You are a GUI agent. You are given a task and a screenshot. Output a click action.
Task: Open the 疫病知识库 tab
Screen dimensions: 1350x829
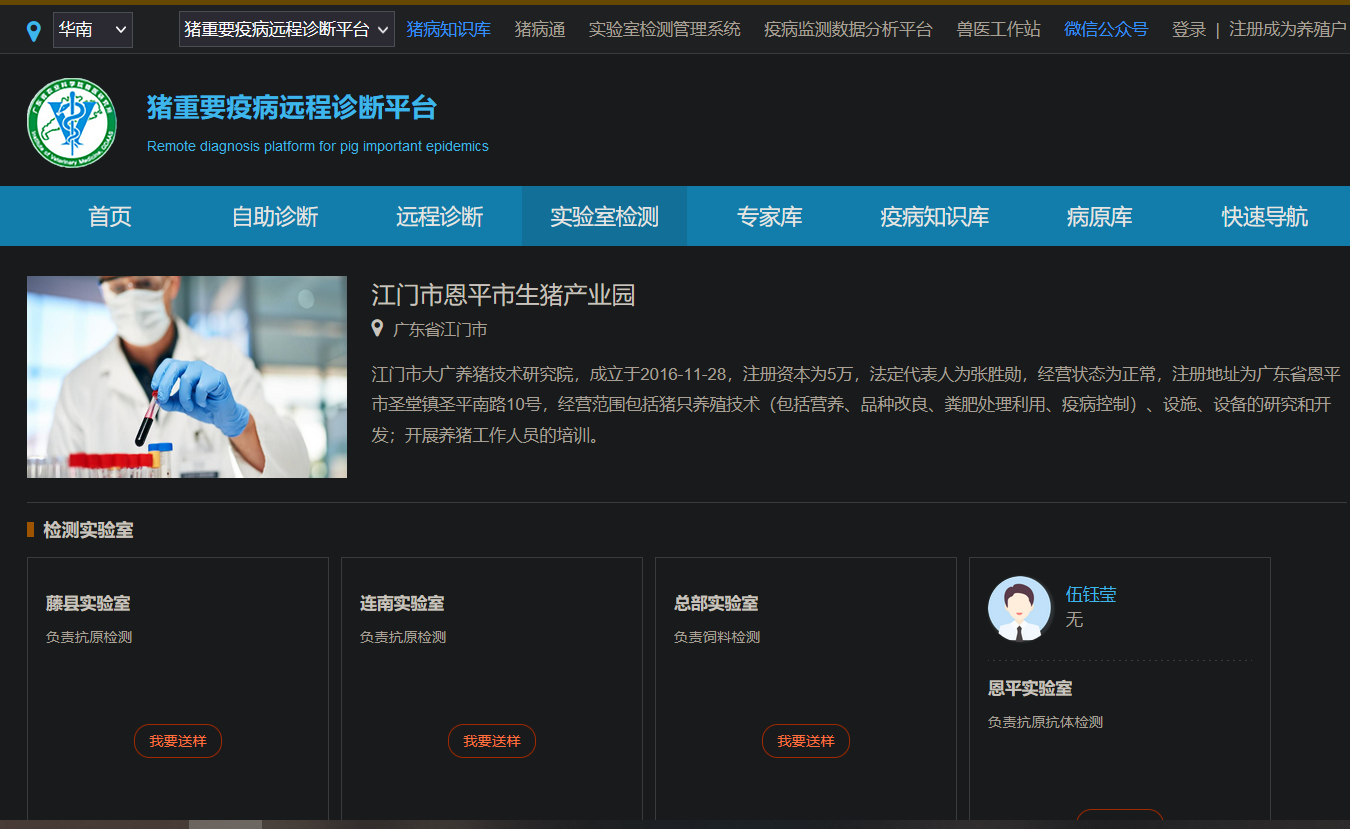click(934, 216)
